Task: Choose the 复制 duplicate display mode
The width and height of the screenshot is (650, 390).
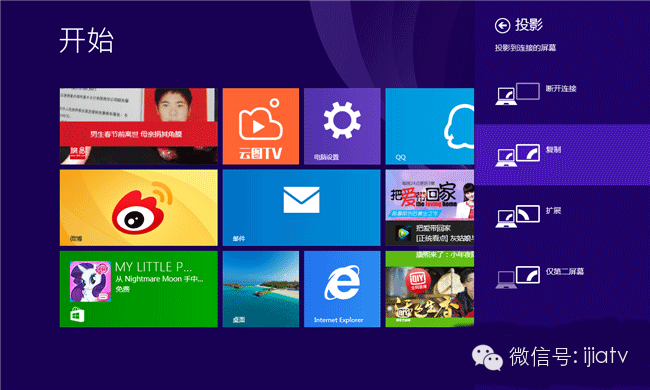Action: tap(562, 155)
